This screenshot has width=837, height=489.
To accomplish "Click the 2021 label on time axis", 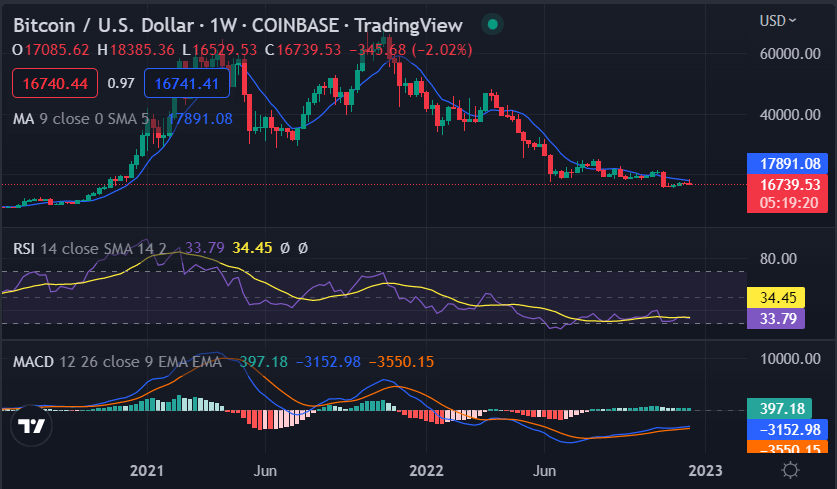I will click(147, 470).
